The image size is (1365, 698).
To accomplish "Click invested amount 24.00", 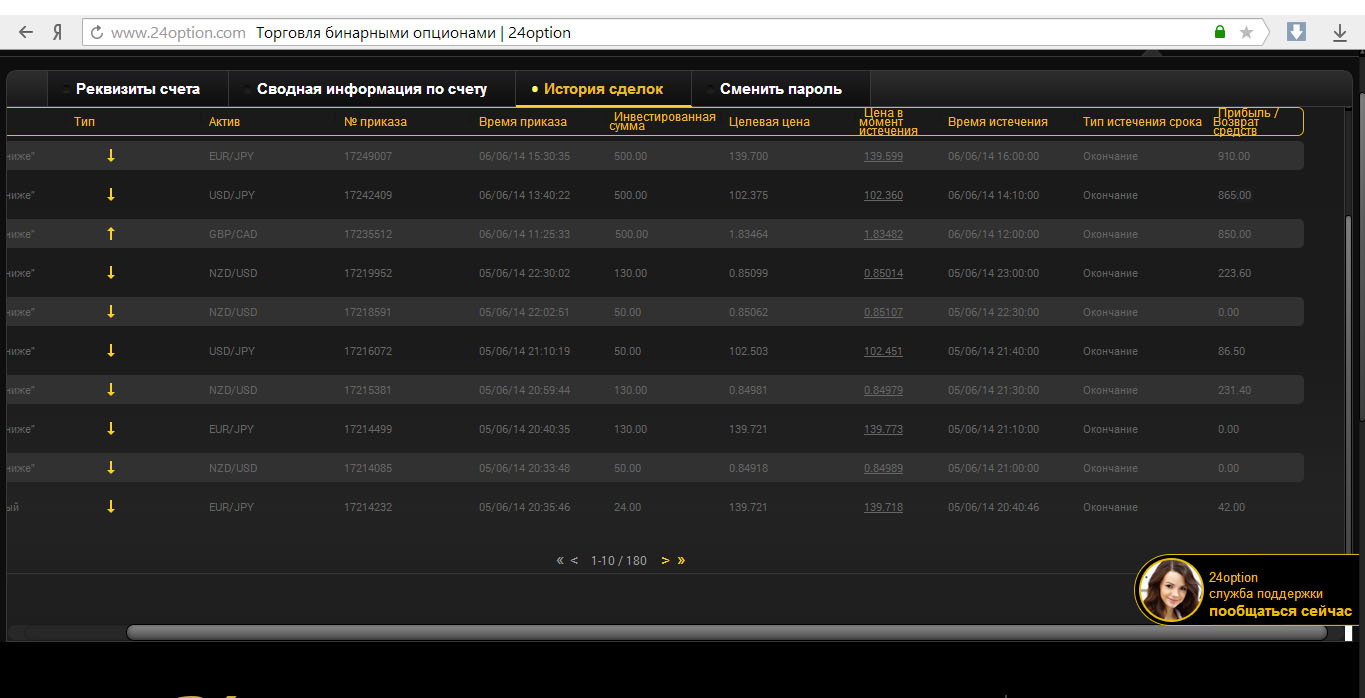I will click(628, 507).
